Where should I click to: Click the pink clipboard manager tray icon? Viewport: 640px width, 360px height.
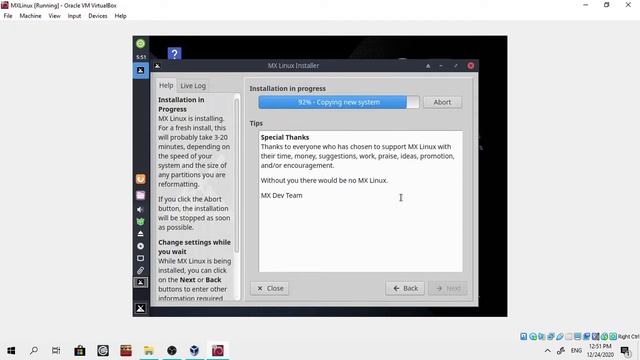(140, 195)
